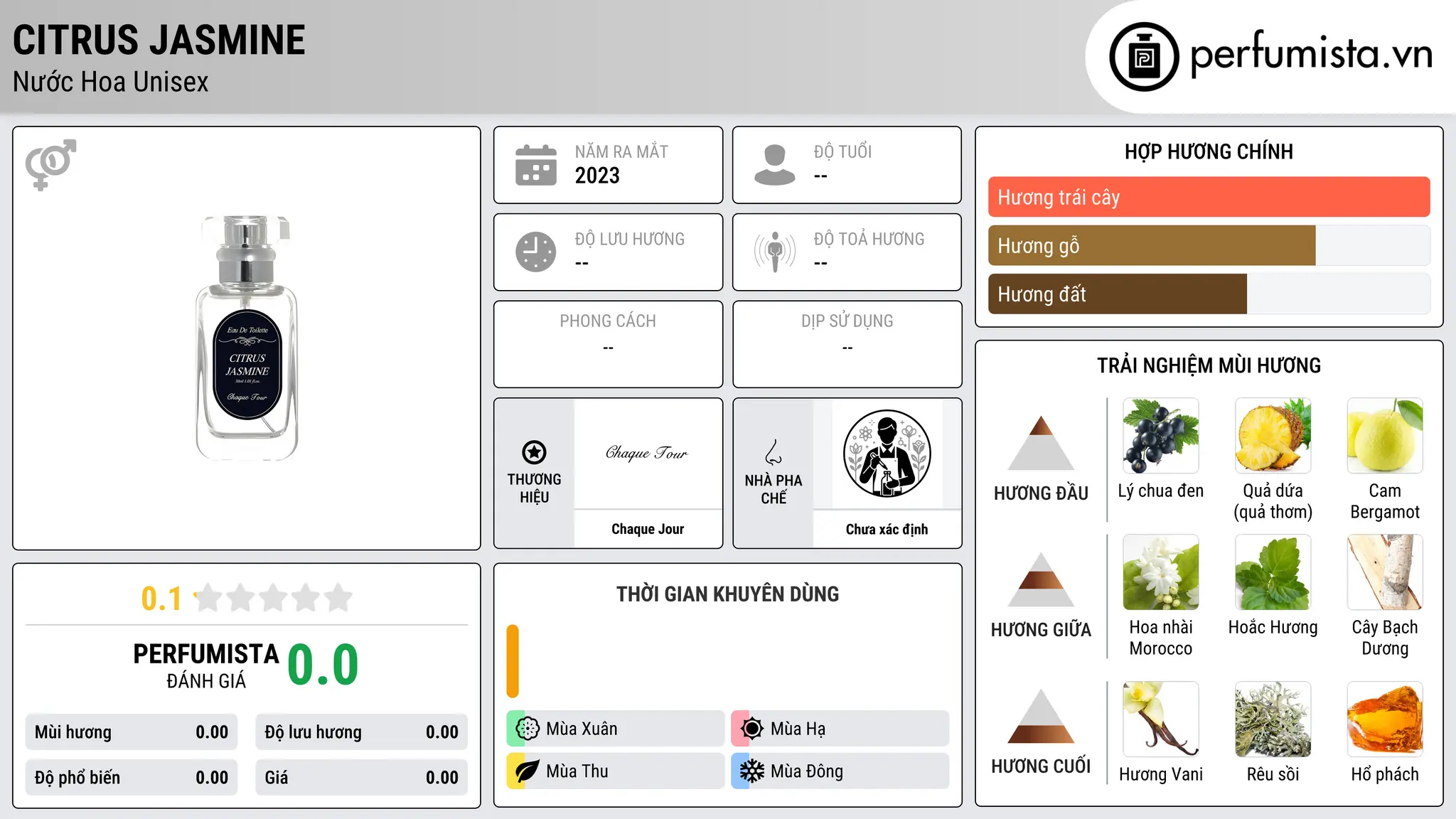The height and width of the screenshot is (819, 1456).
Task: Click the unisex gender symbol icon
Action: tap(50, 165)
